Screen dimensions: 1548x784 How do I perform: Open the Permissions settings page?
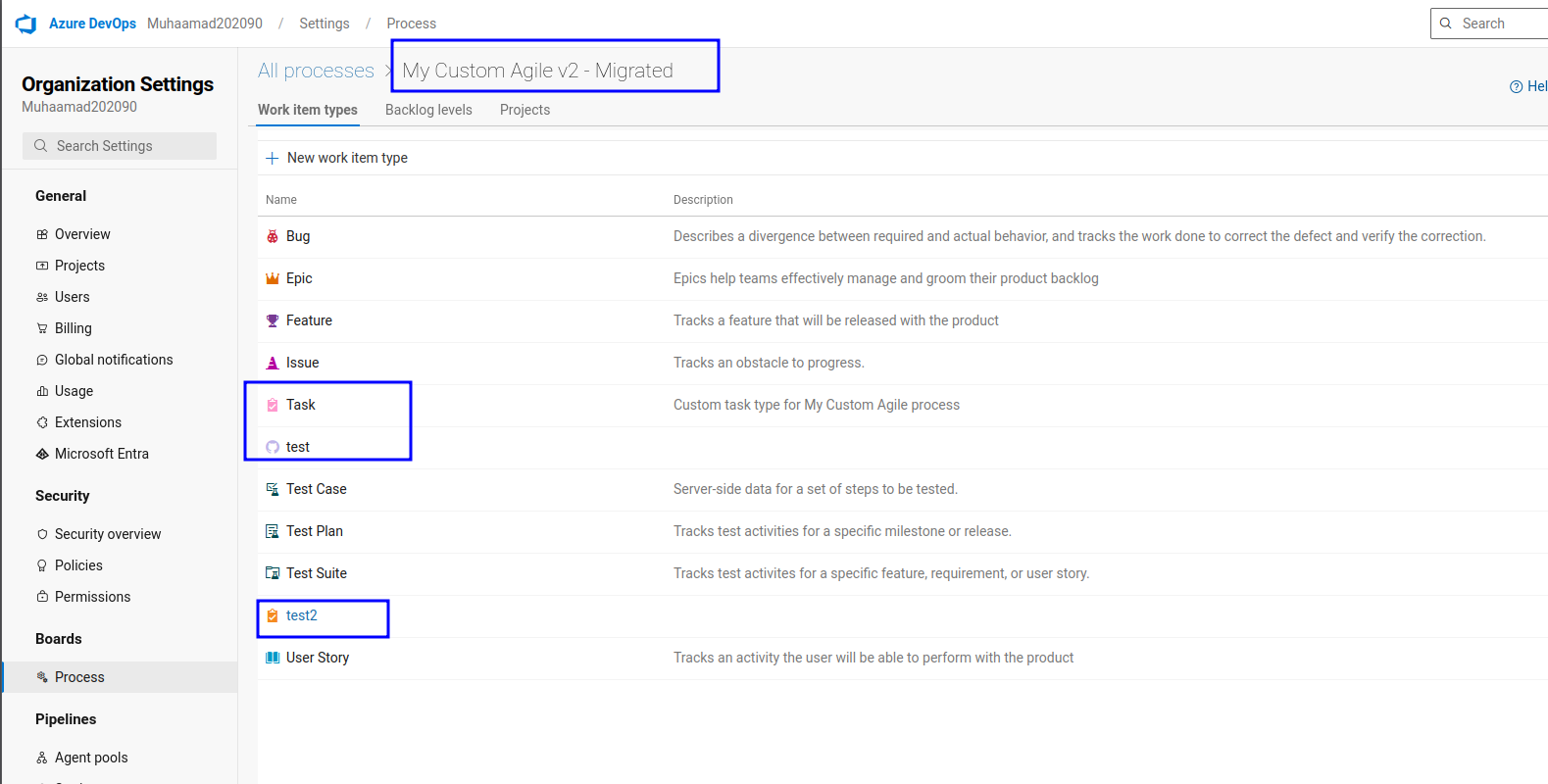pyautogui.click(x=92, y=597)
